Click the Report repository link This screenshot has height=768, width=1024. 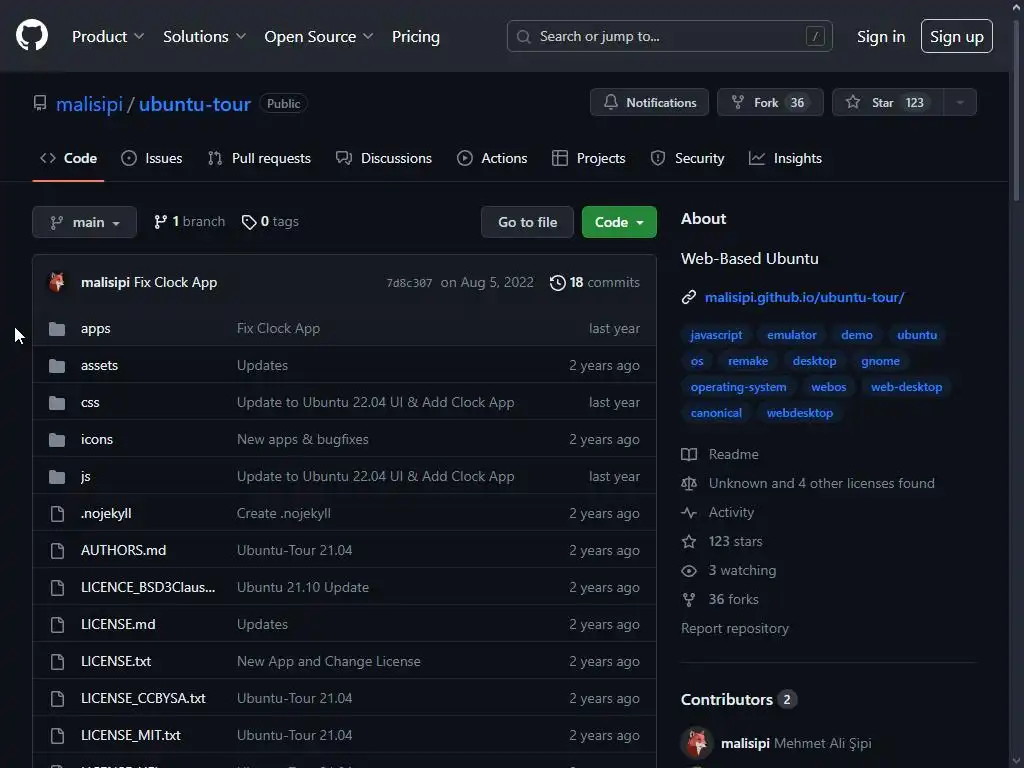(735, 628)
